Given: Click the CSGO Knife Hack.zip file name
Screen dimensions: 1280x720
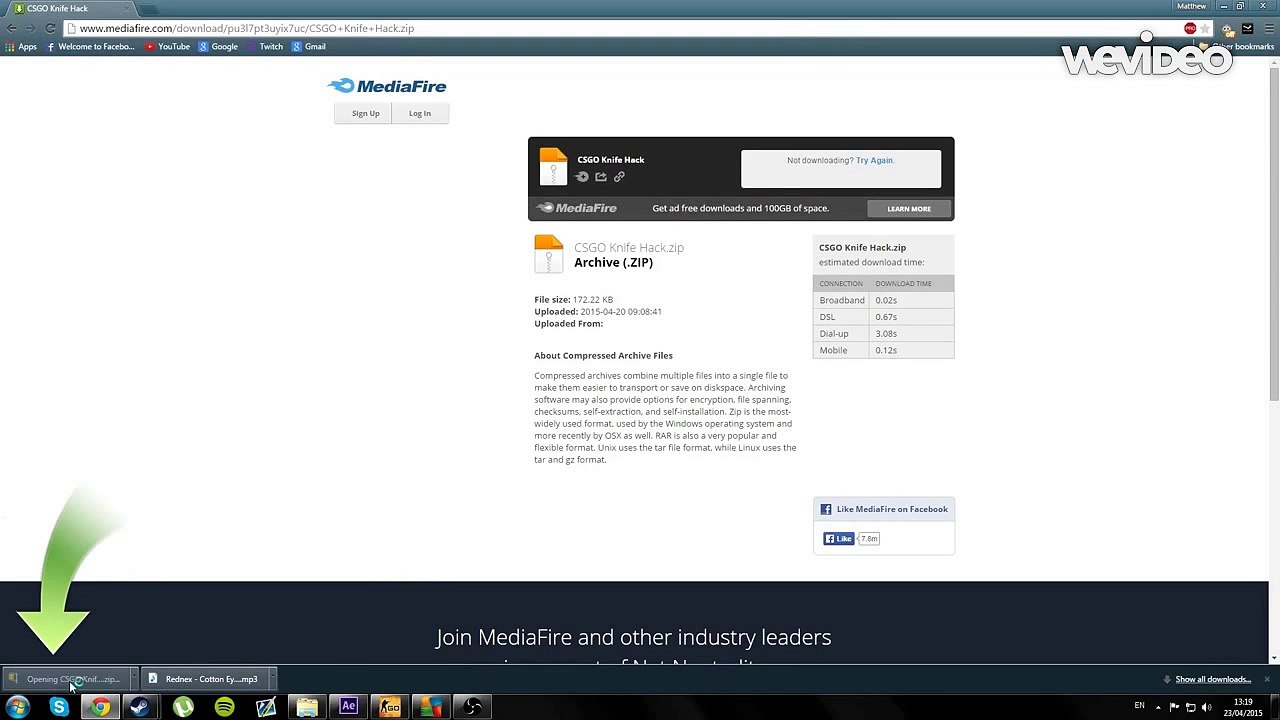Looking at the screenshot, I should pyautogui.click(x=629, y=247).
